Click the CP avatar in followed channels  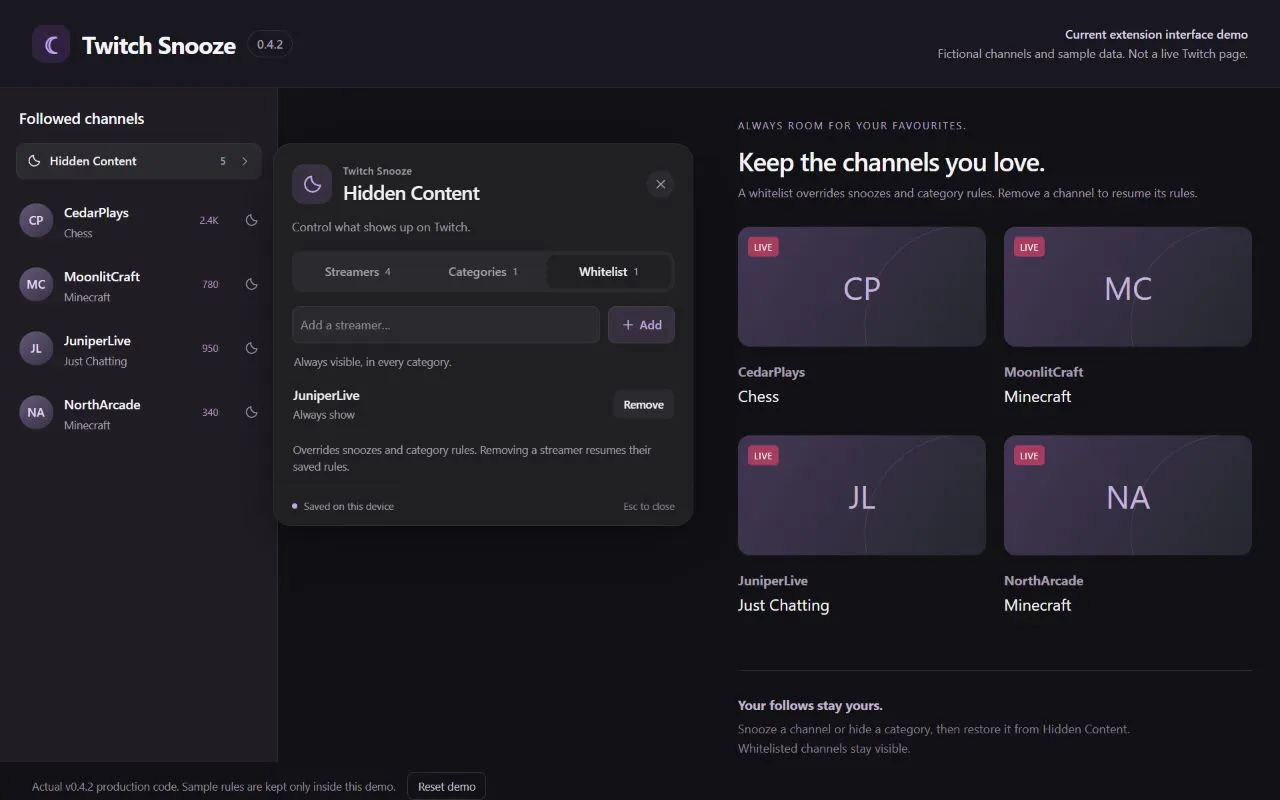point(36,220)
